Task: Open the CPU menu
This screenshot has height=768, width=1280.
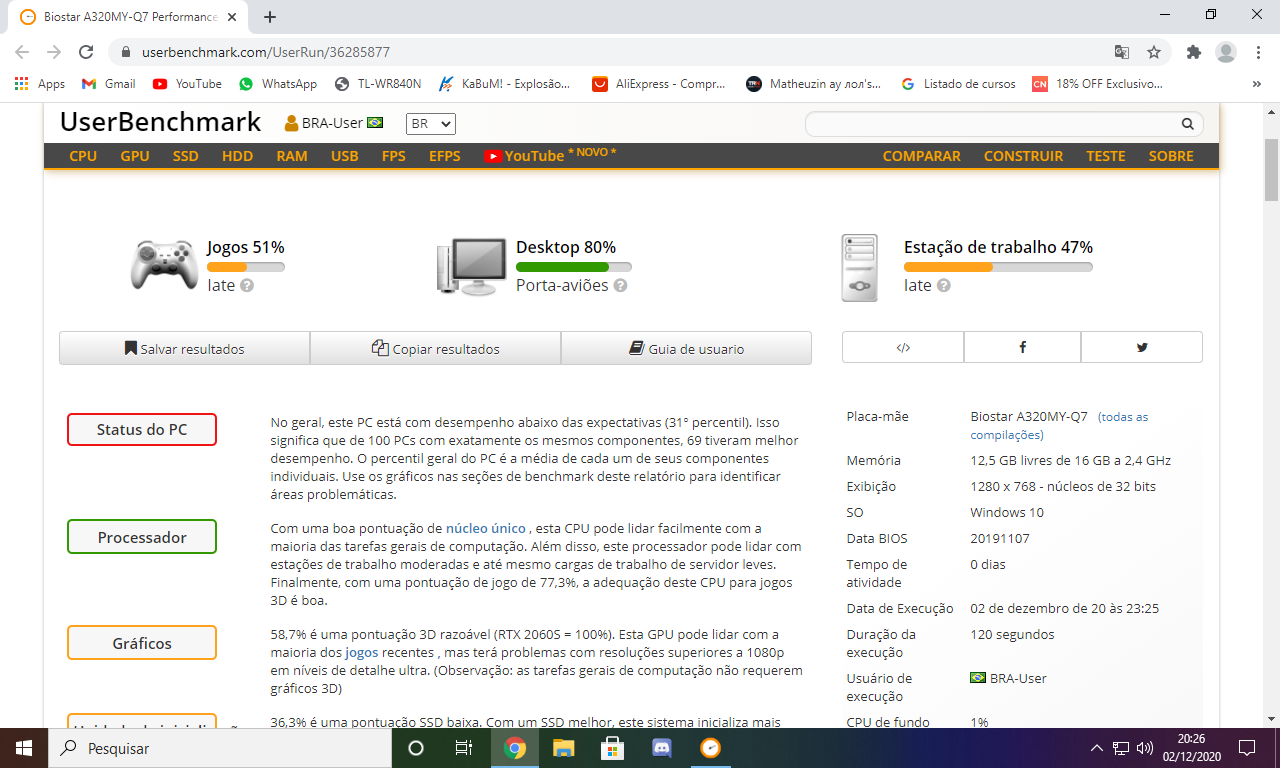Action: pyautogui.click(x=83, y=156)
